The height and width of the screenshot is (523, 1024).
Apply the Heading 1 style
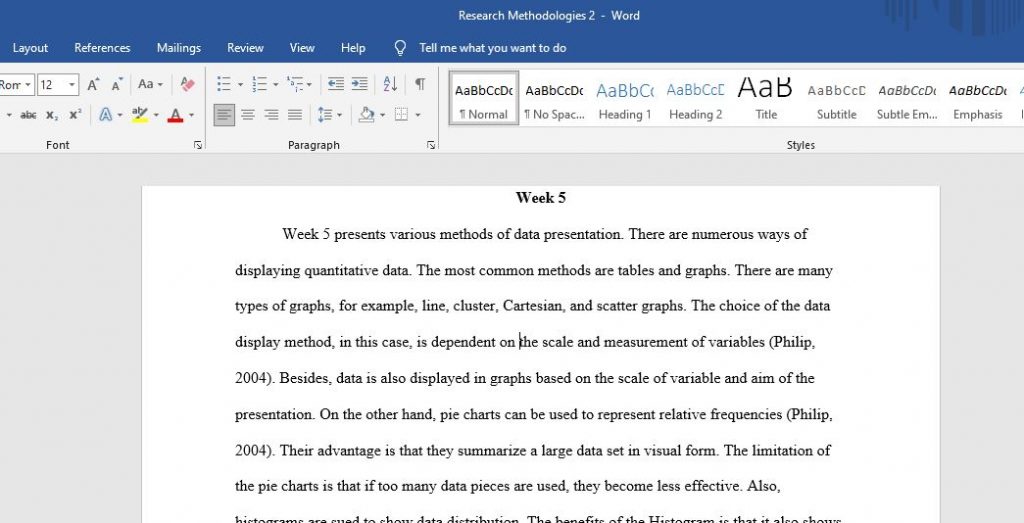pyautogui.click(x=625, y=99)
